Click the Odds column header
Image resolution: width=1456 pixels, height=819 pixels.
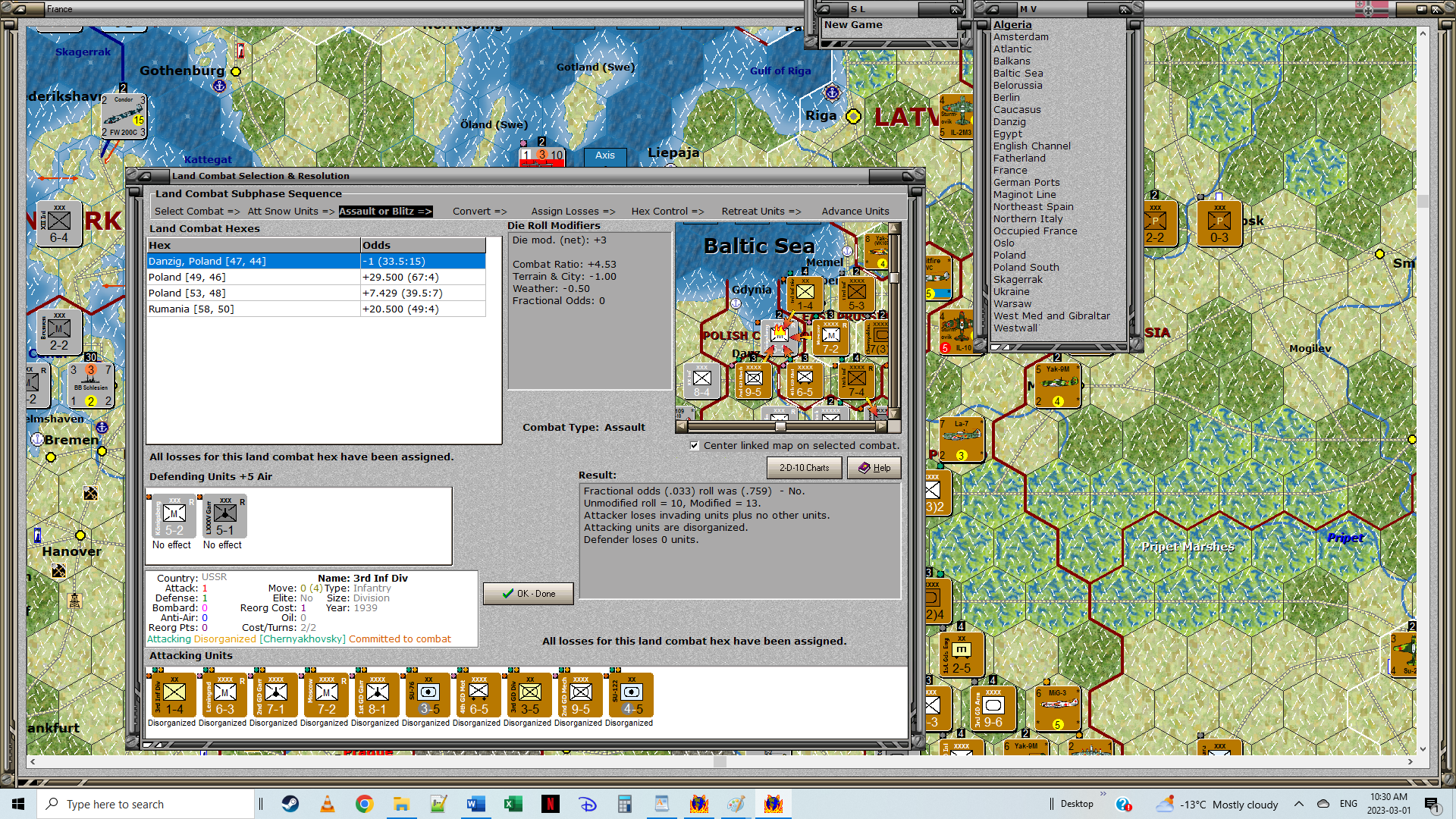(x=423, y=246)
